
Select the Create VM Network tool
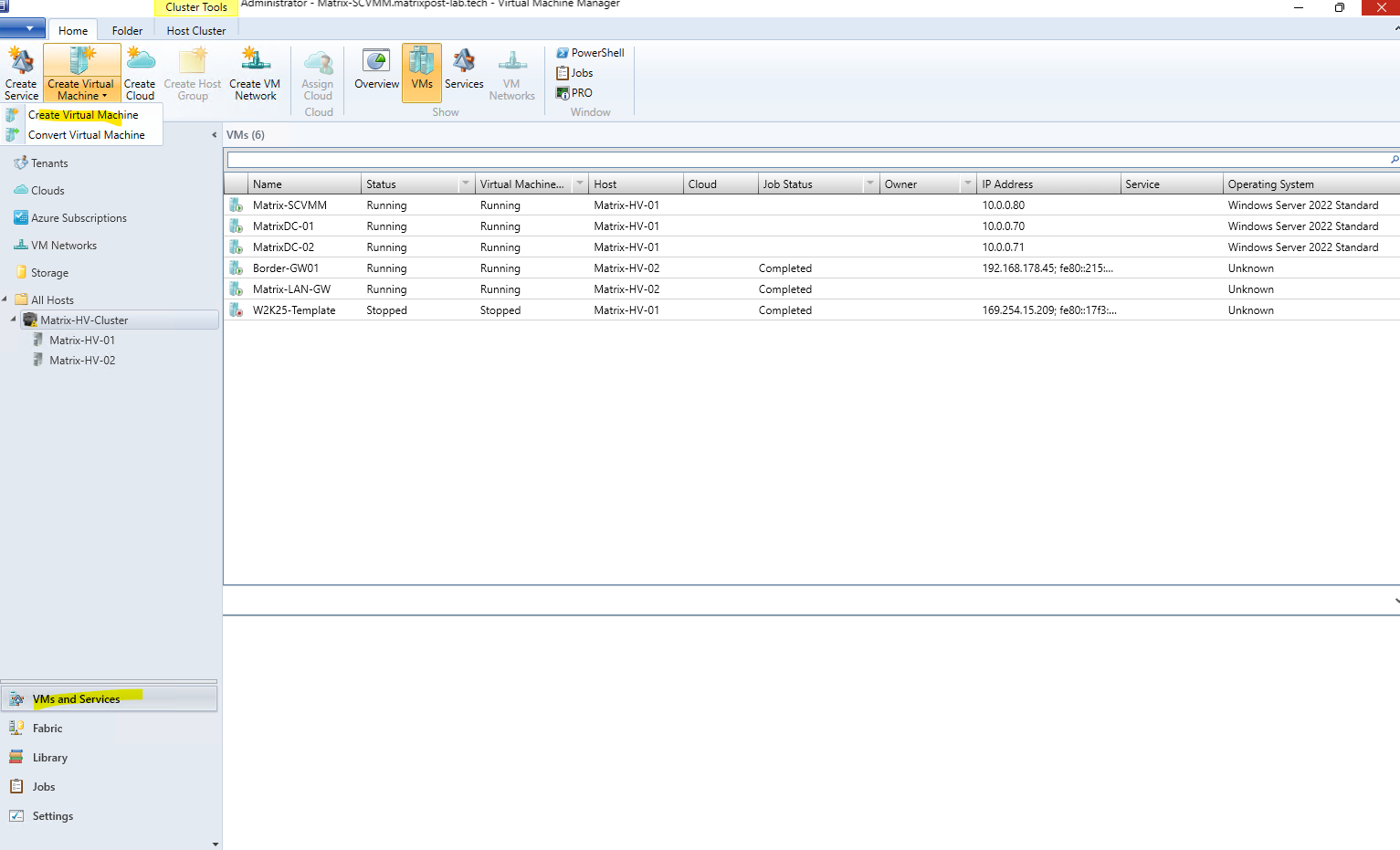click(255, 73)
